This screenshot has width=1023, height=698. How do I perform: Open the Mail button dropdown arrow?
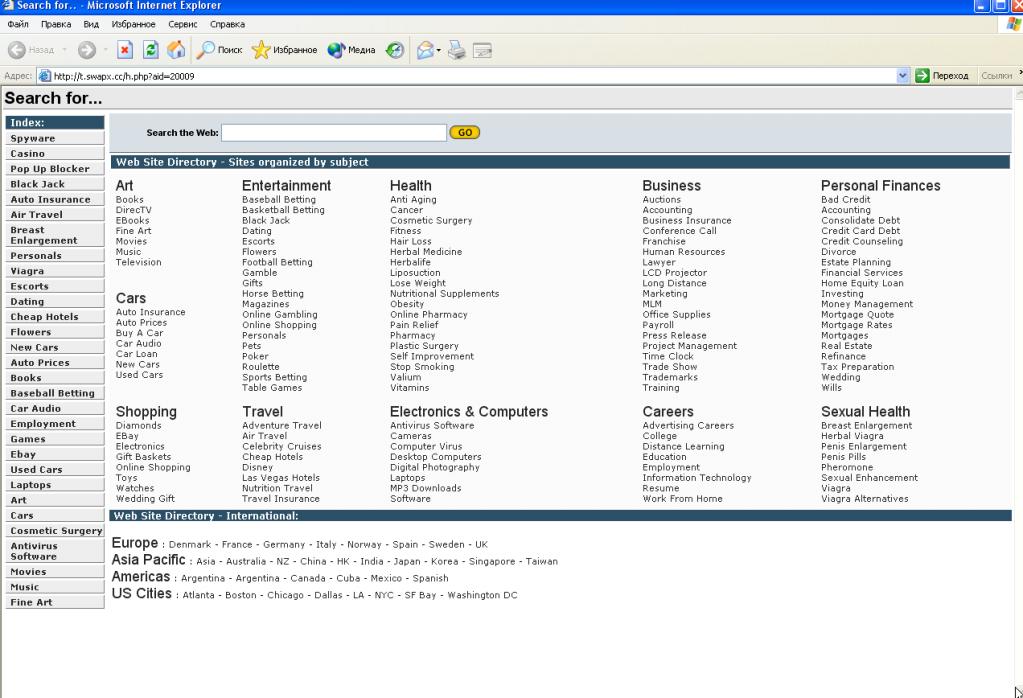(x=438, y=50)
